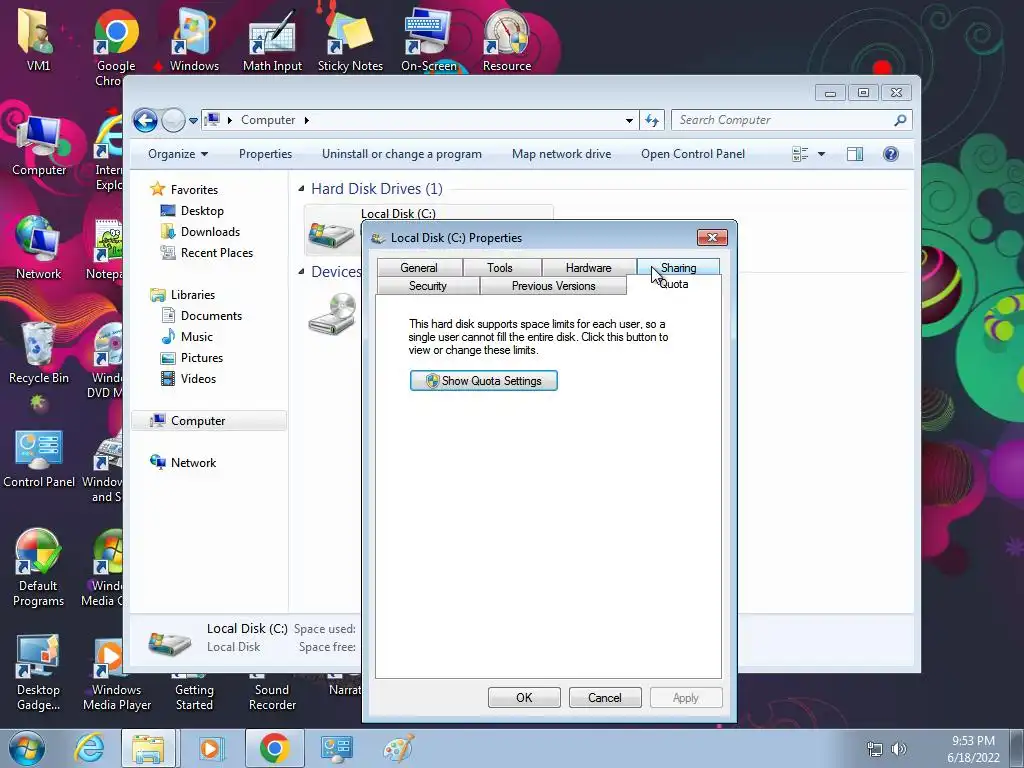Viewport: 1024px width, 768px height.
Task: Open the Windows Media Player desktop shortcut
Action: tap(116, 676)
